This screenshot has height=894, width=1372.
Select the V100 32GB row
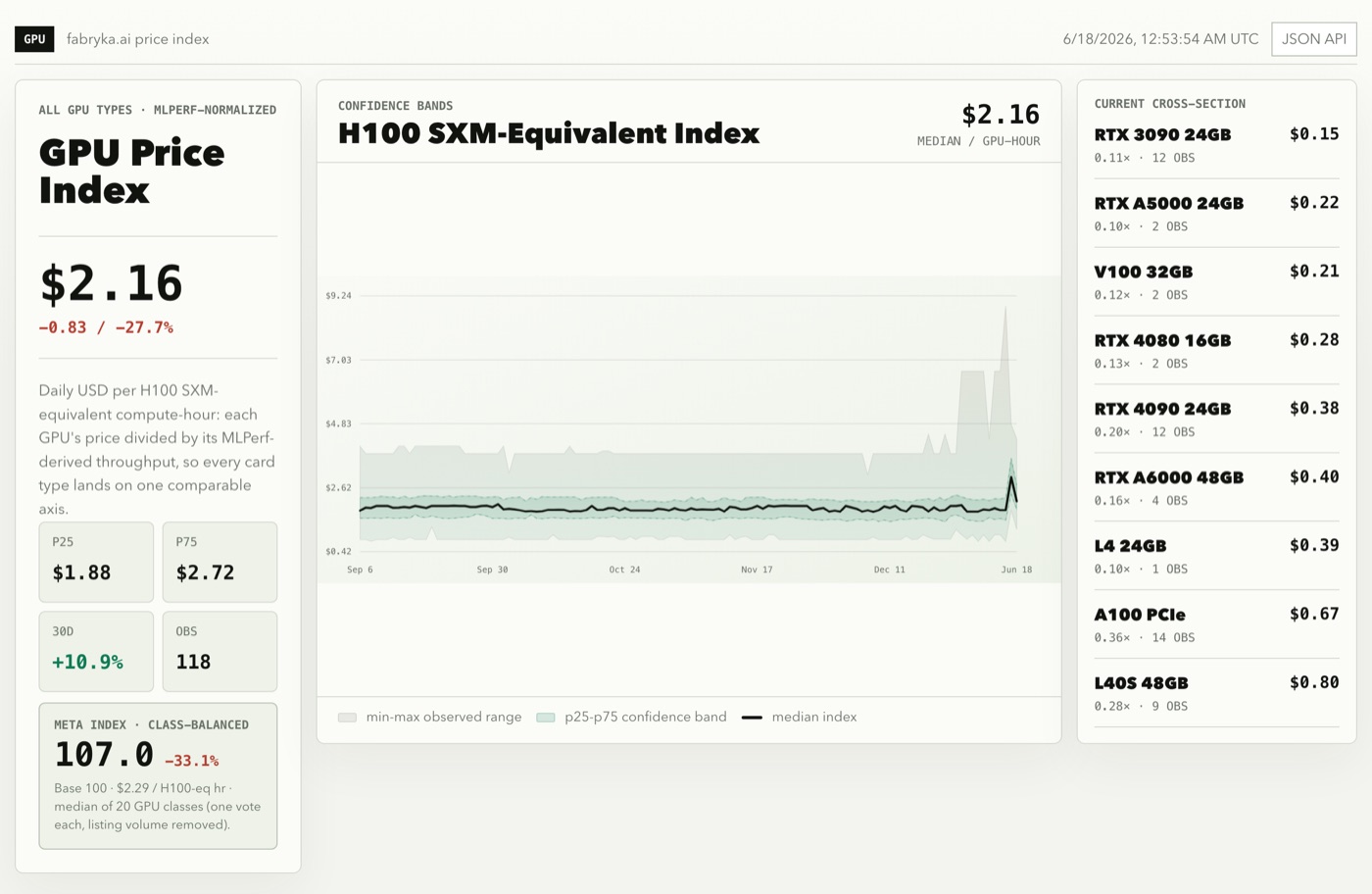click(1216, 282)
